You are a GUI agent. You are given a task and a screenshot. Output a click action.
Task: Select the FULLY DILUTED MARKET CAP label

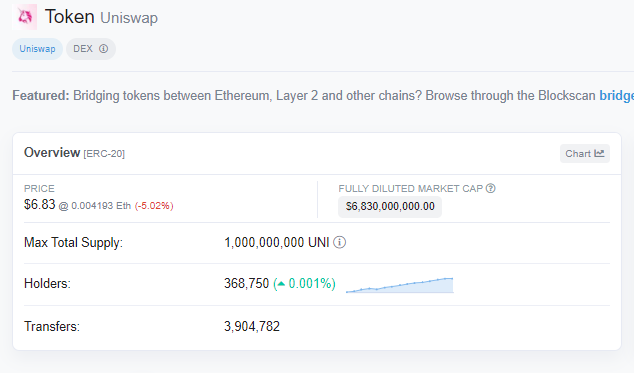(x=411, y=189)
